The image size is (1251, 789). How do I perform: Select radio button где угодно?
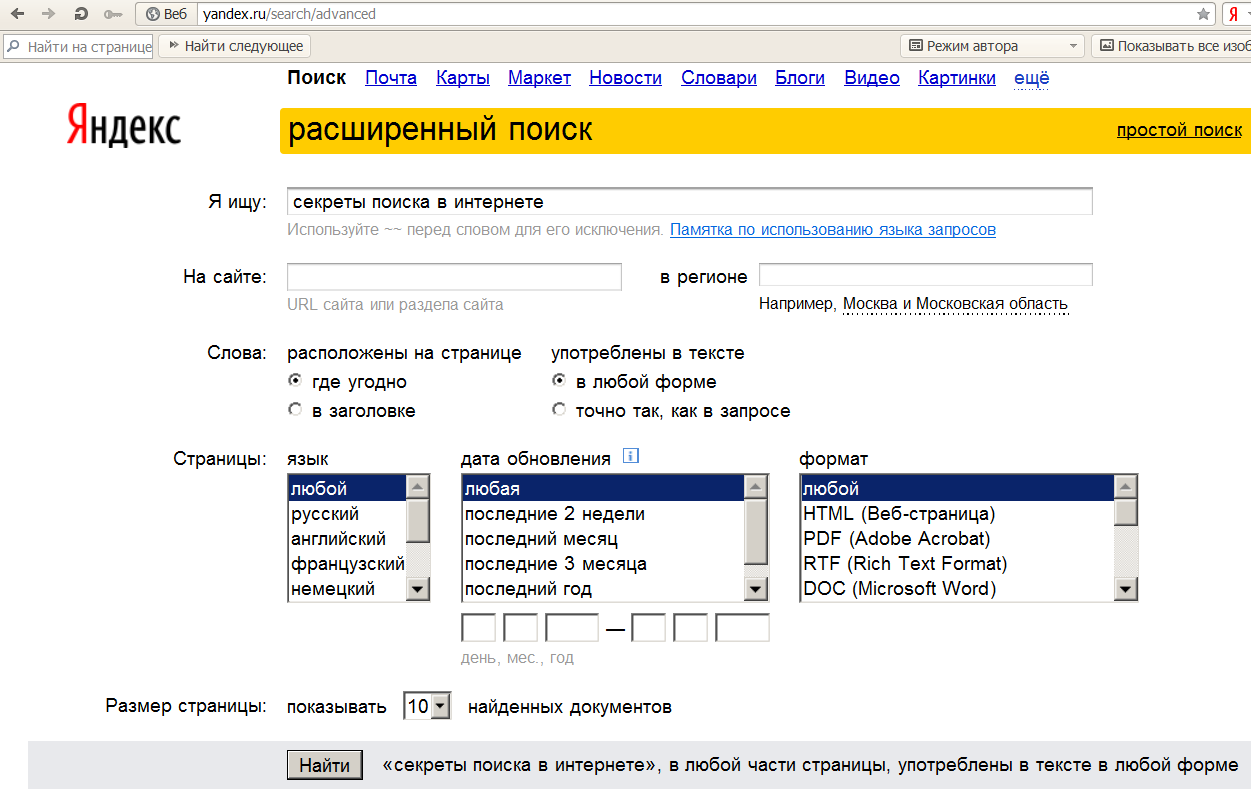point(295,381)
